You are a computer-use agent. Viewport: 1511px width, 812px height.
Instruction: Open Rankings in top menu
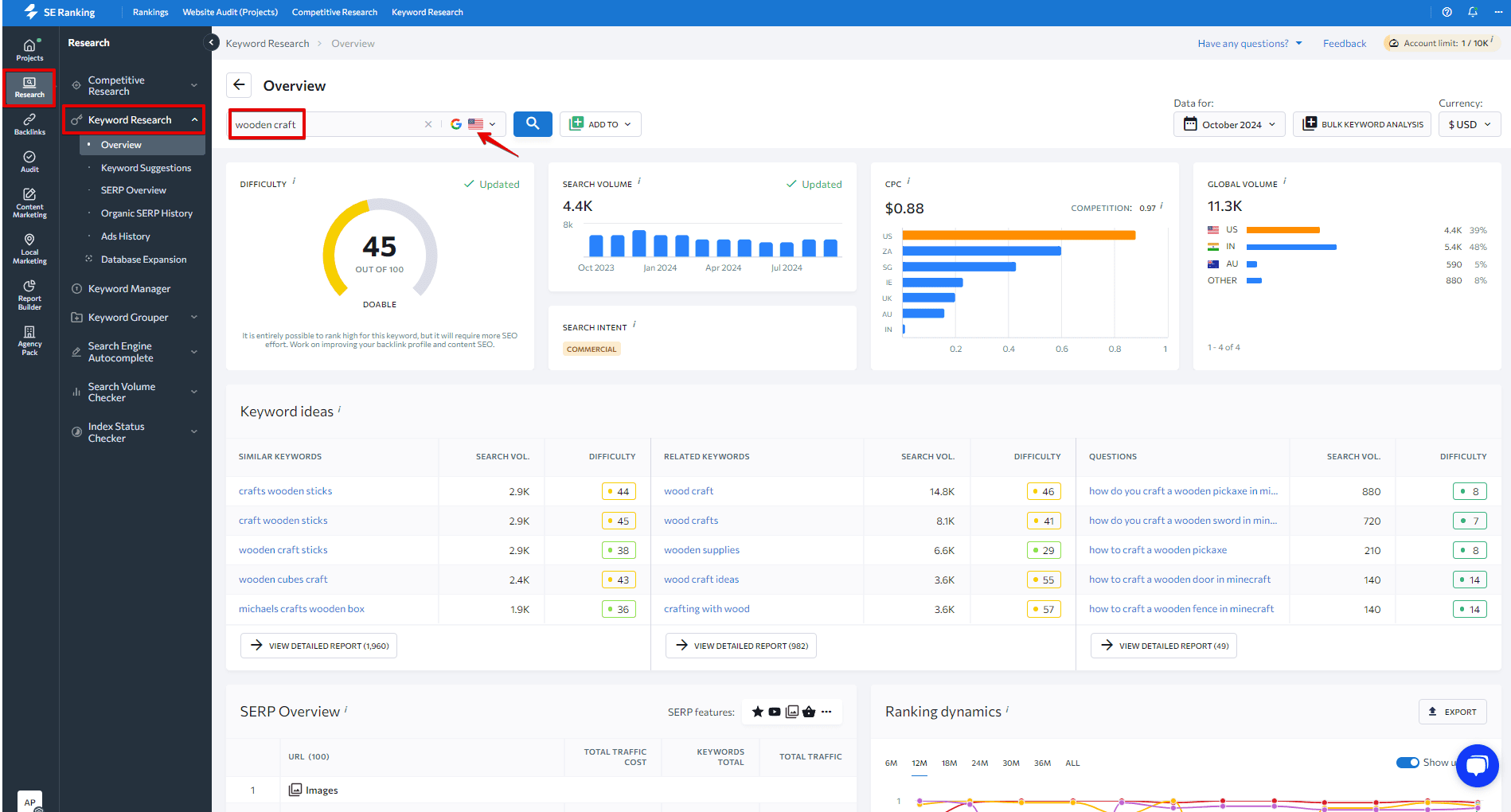point(150,12)
